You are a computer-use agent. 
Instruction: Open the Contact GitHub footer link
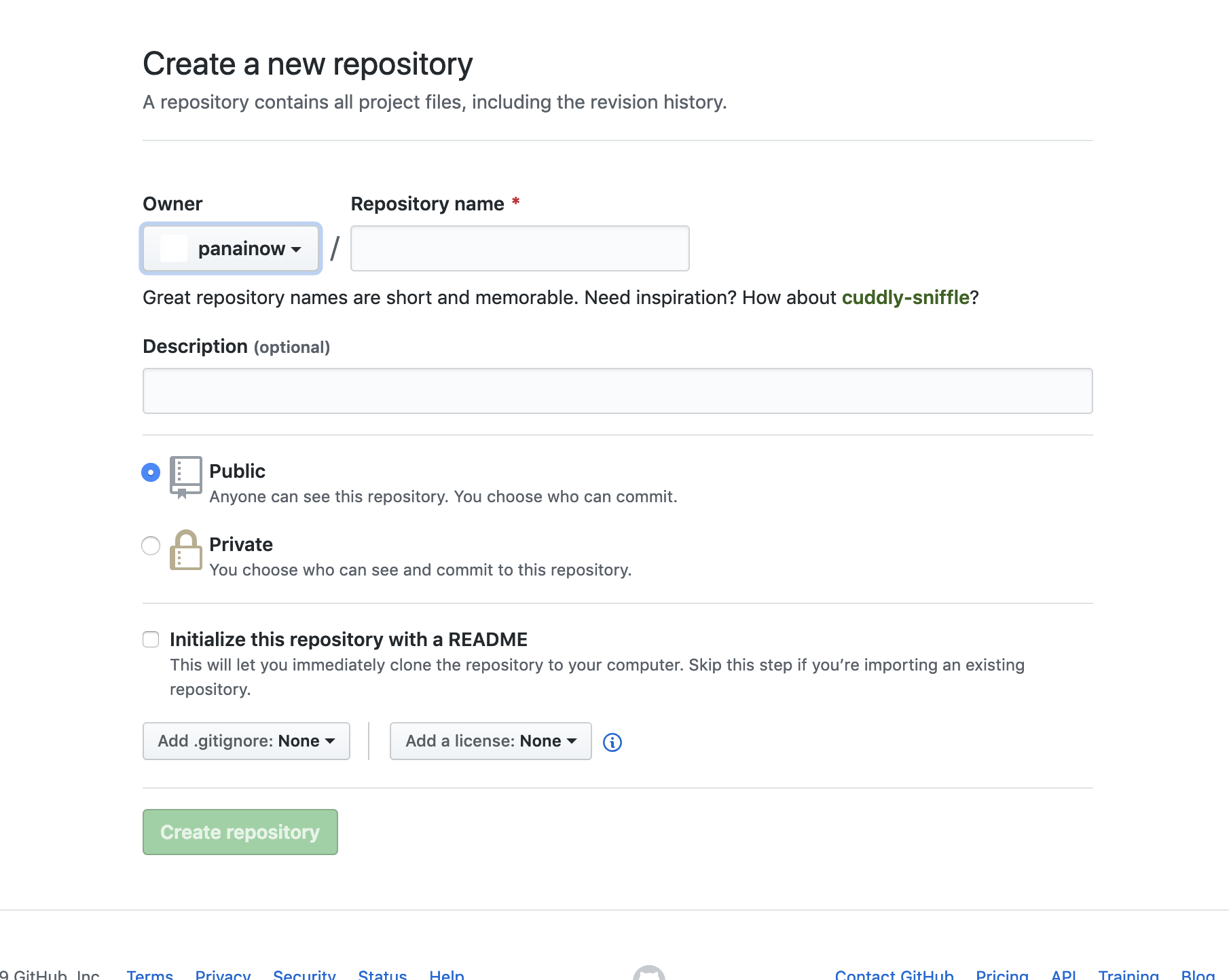[894, 975]
